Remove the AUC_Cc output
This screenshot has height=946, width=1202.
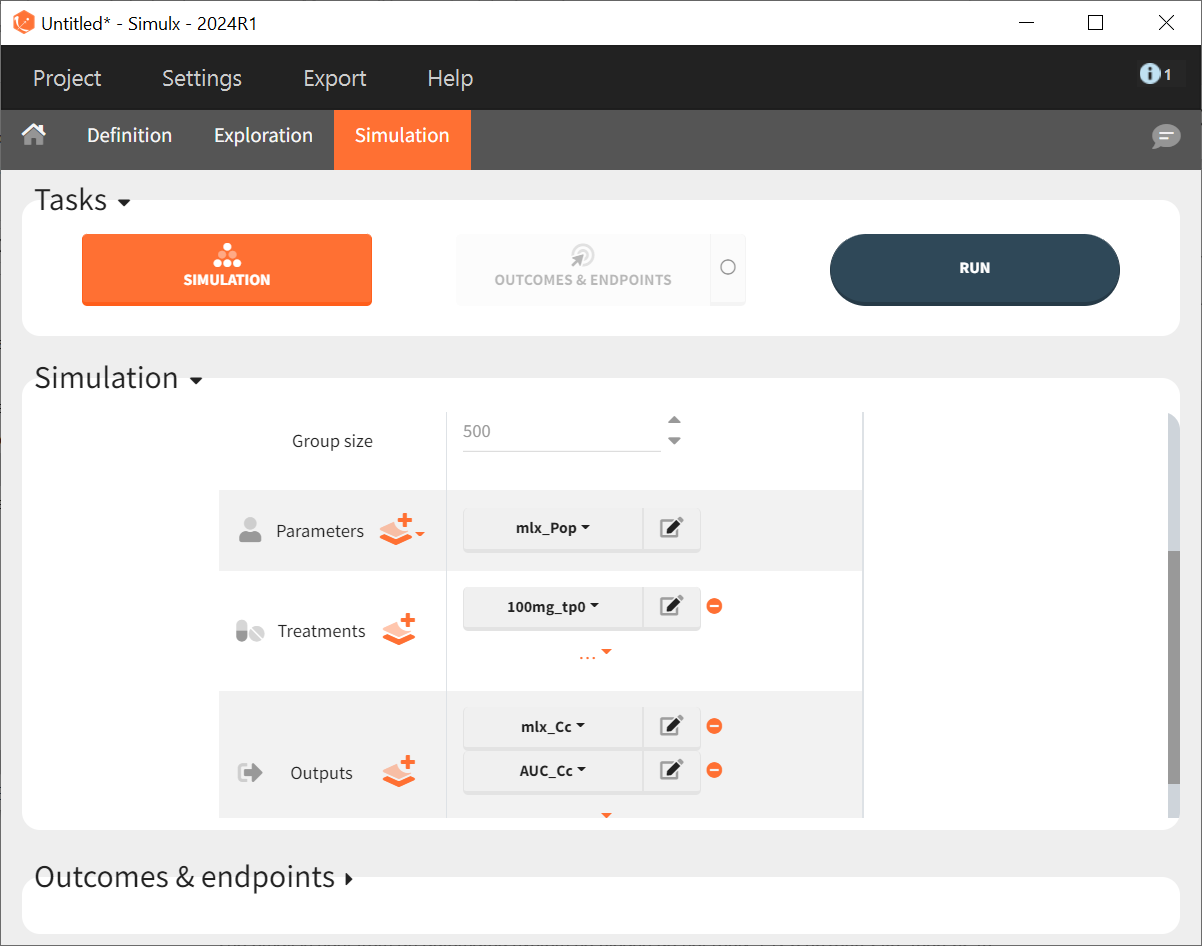point(714,770)
